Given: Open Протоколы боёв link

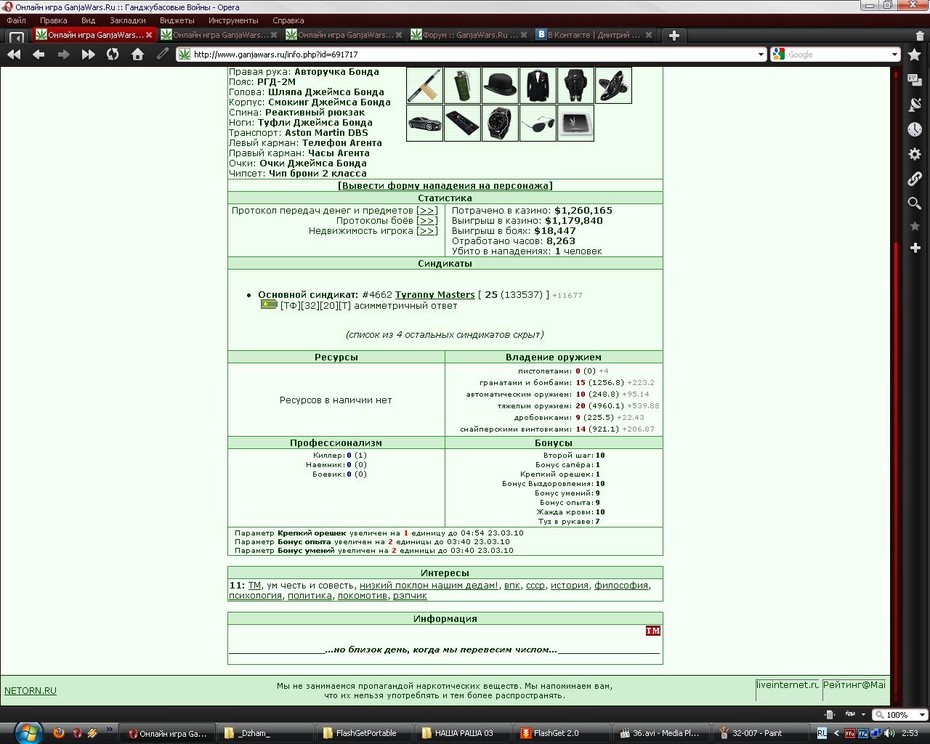Looking at the screenshot, I should click(x=427, y=221).
